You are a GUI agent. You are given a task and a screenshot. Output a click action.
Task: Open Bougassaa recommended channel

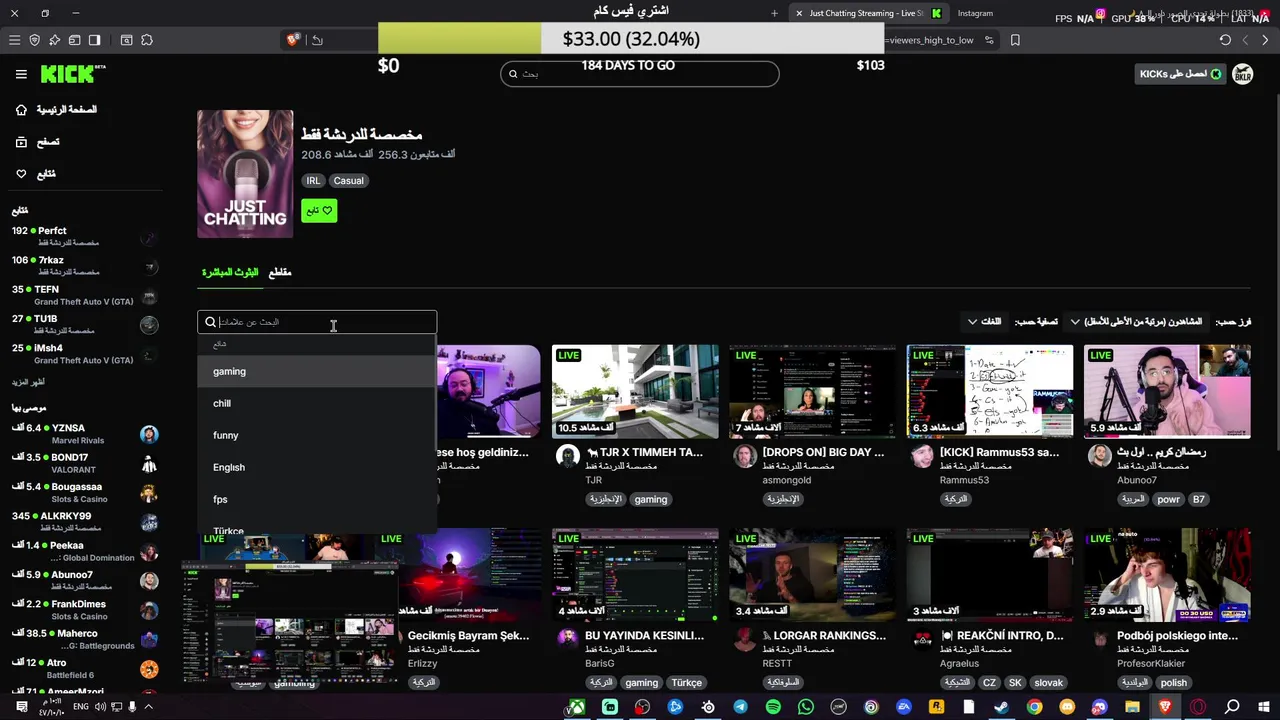pyautogui.click(x=85, y=492)
